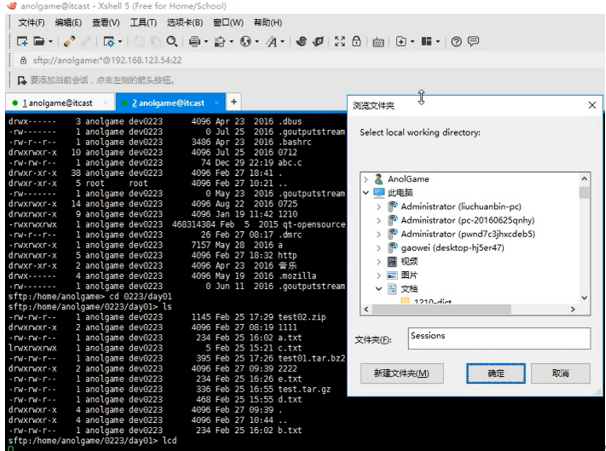The image size is (606, 451).
Task: Click the Paste icon in toolbar
Action: (x=155, y=41)
